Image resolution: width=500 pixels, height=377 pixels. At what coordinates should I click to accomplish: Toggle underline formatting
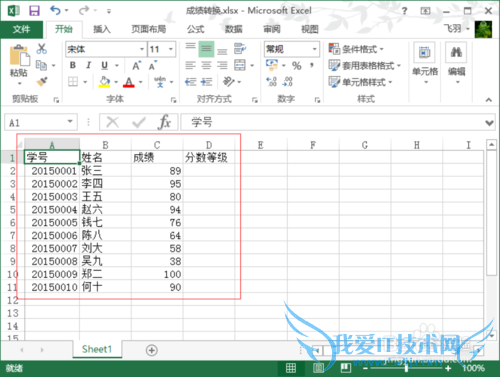tap(104, 65)
